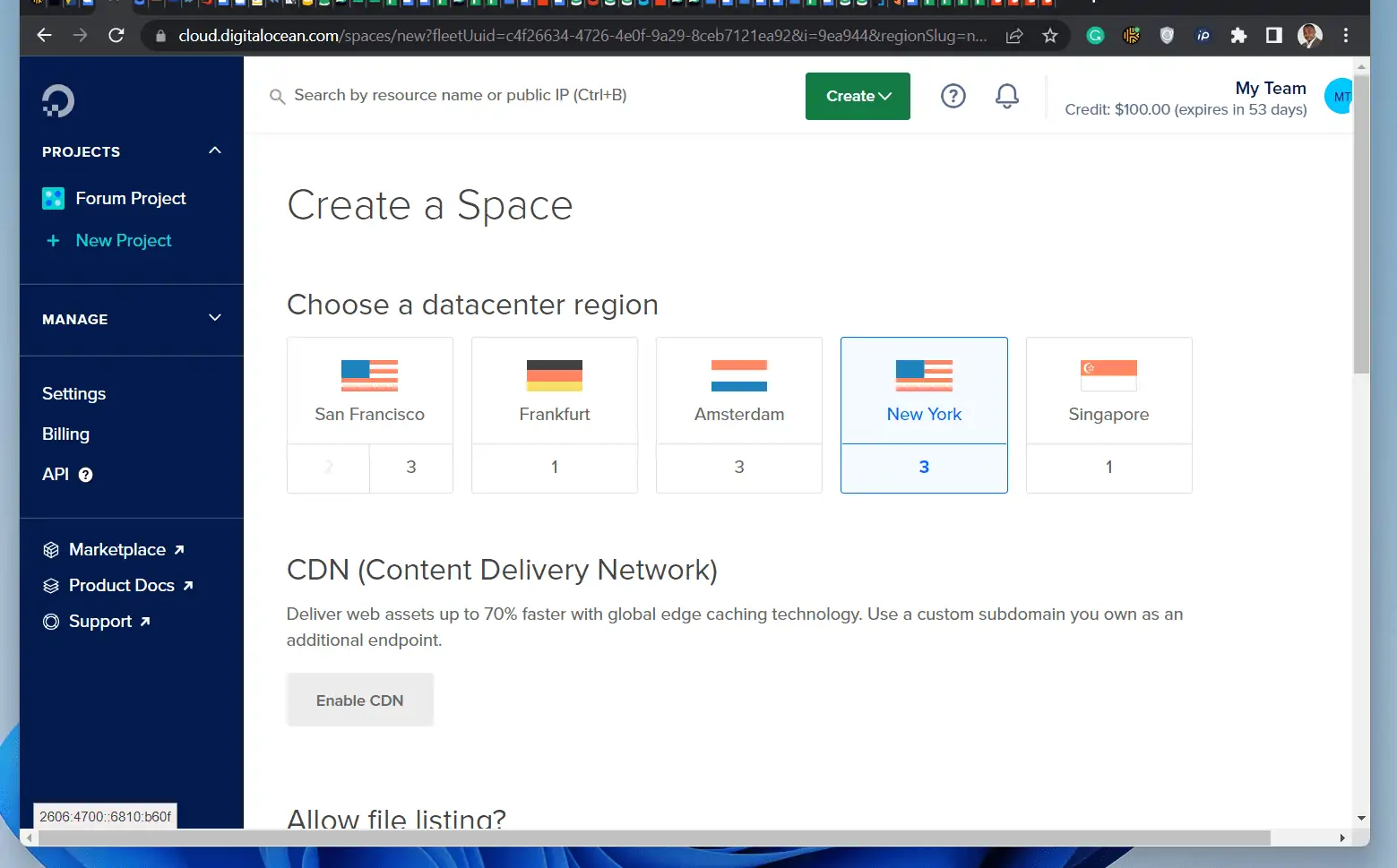1397x868 pixels.
Task: Open the Chrome three-dot menu
Action: [1345, 36]
